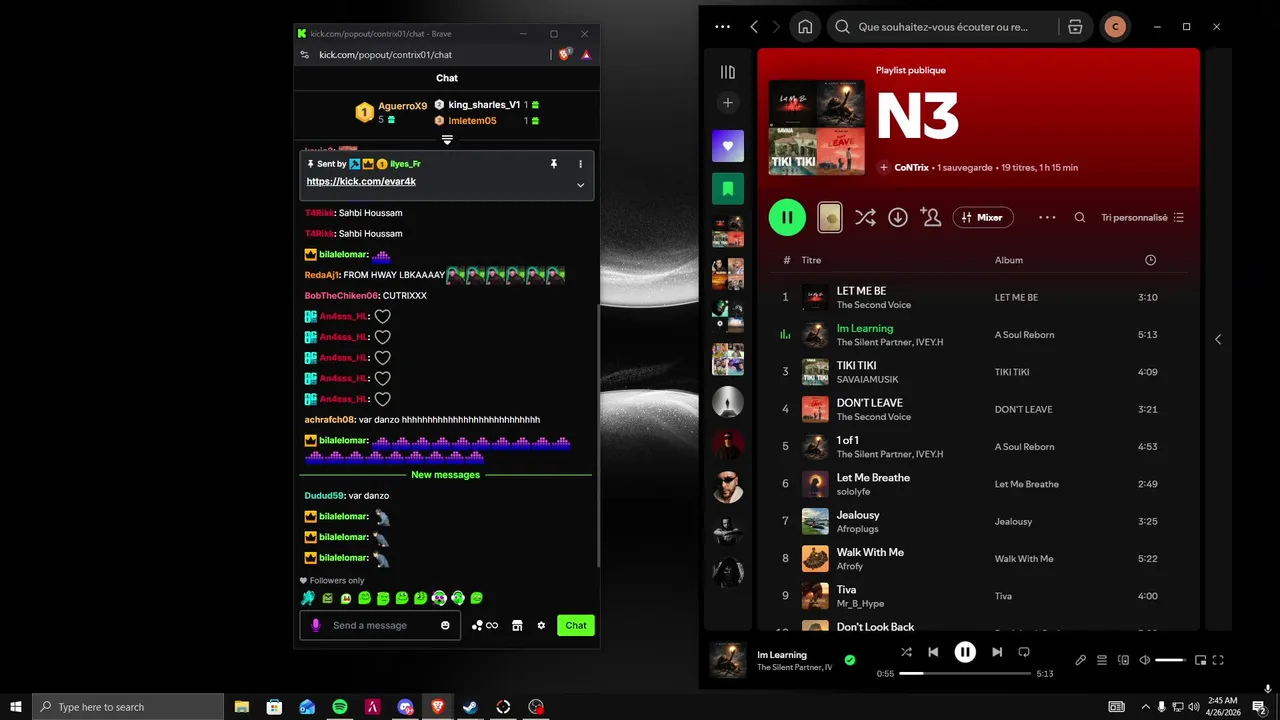The height and width of the screenshot is (720, 1280).
Task: Open pinned message three-dot options
Action: coord(580,164)
